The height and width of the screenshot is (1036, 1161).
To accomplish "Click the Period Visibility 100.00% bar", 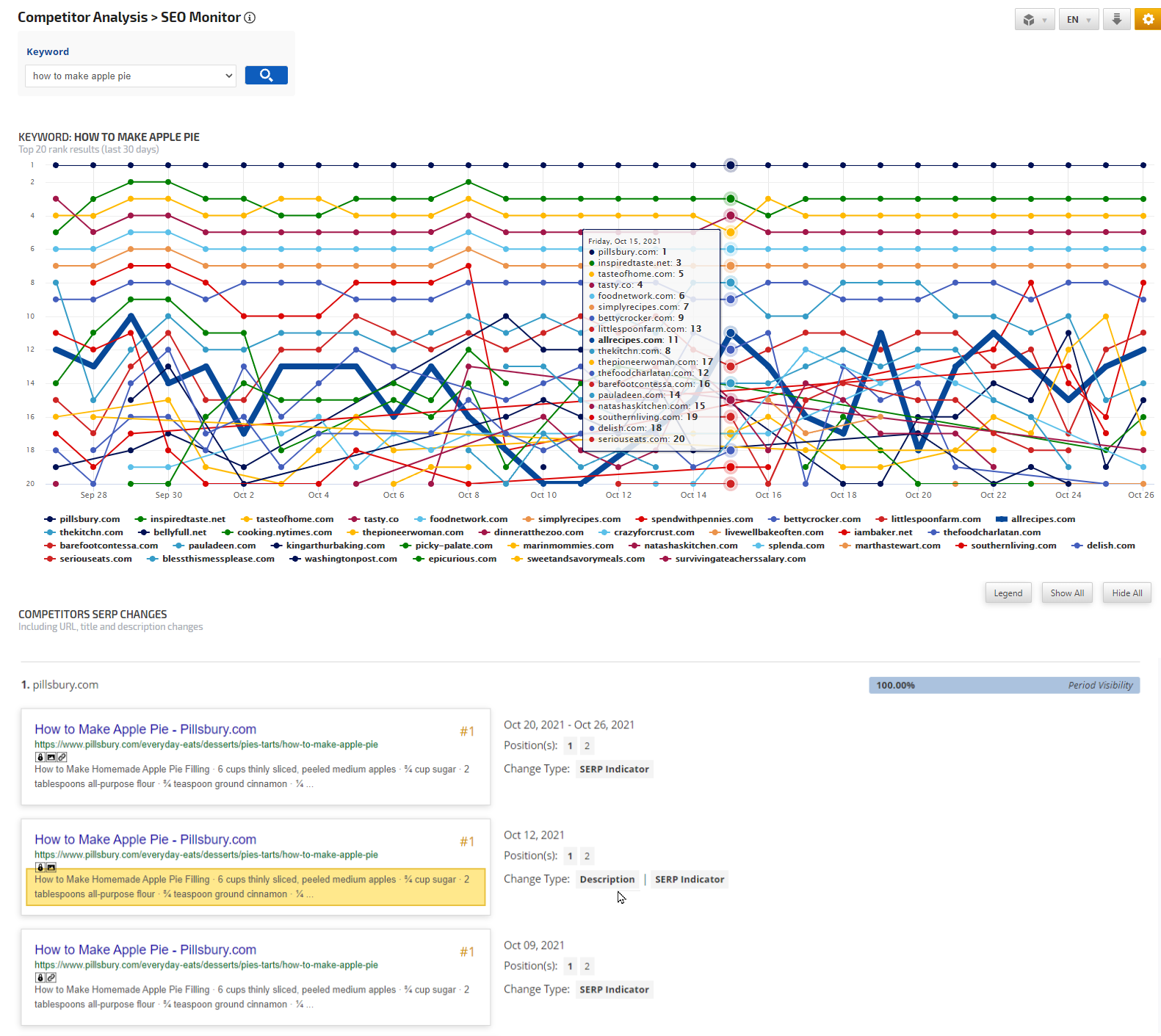I will point(1003,685).
